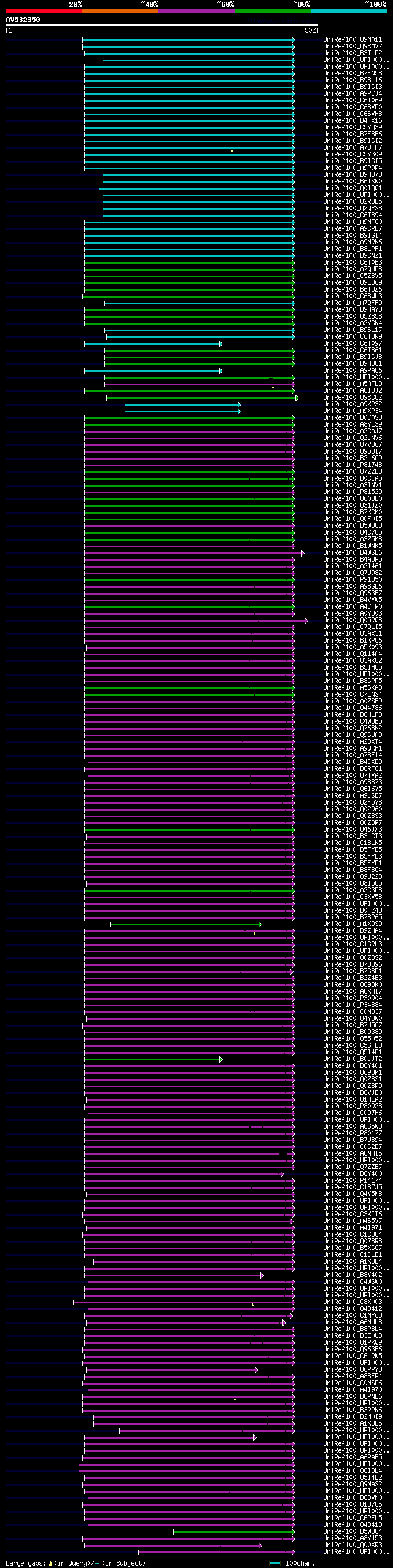Select label UniRef100_A2C3P8
This screenshot has height=1568, width=393.
[352, 890]
